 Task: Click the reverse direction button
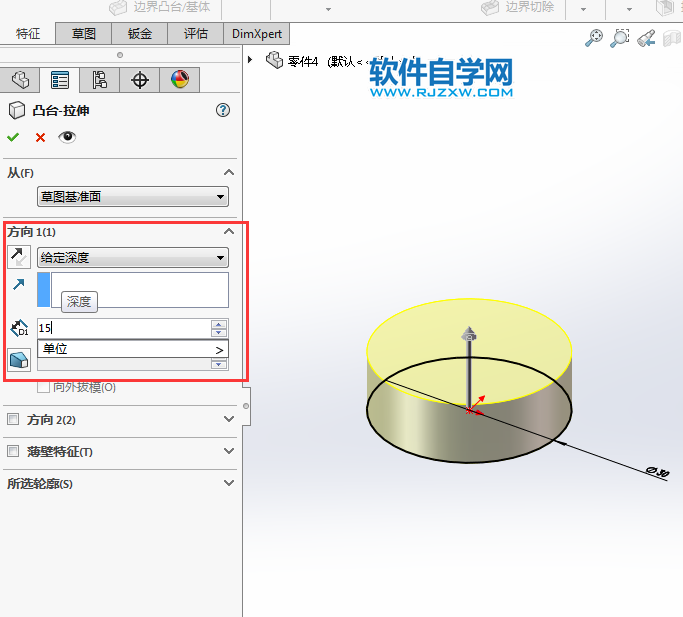click(x=19, y=257)
